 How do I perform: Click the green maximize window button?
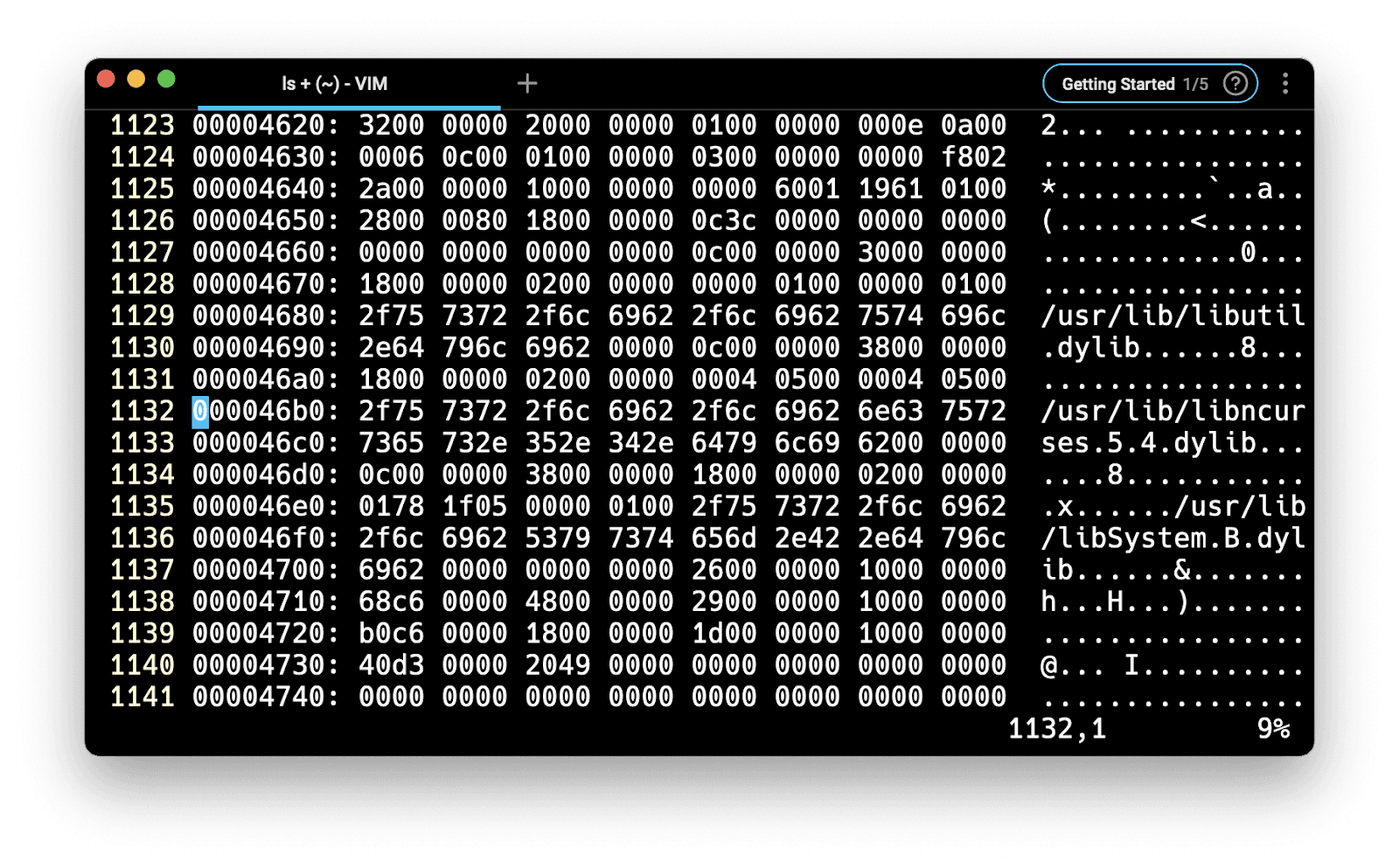point(166,80)
